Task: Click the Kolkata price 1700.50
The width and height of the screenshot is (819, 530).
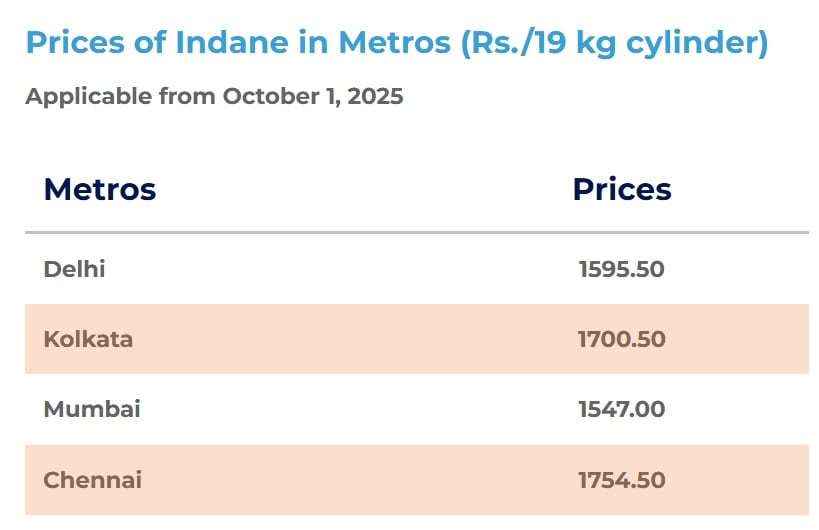Action: [621, 339]
